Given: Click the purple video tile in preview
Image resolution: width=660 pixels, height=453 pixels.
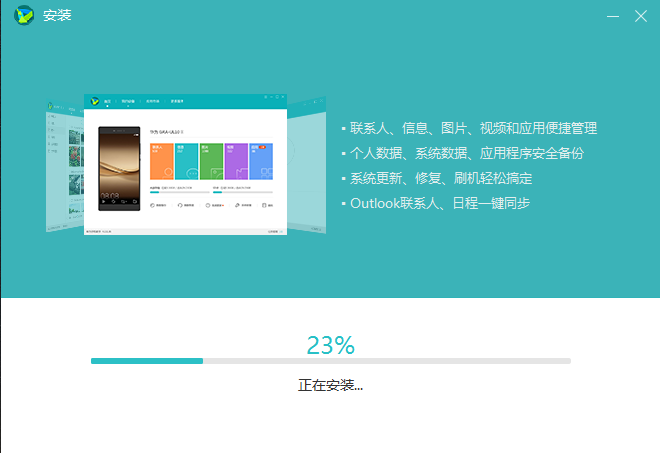Looking at the screenshot, I should click(x=236, y=161).
